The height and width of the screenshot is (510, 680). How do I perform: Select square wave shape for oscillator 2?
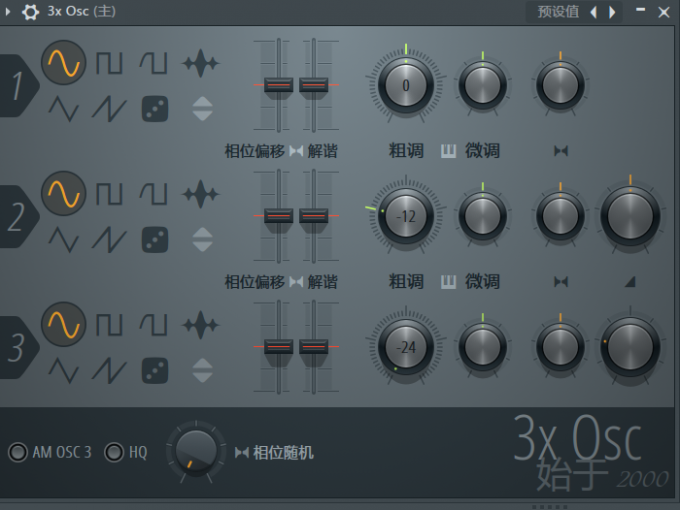point(109,194)
